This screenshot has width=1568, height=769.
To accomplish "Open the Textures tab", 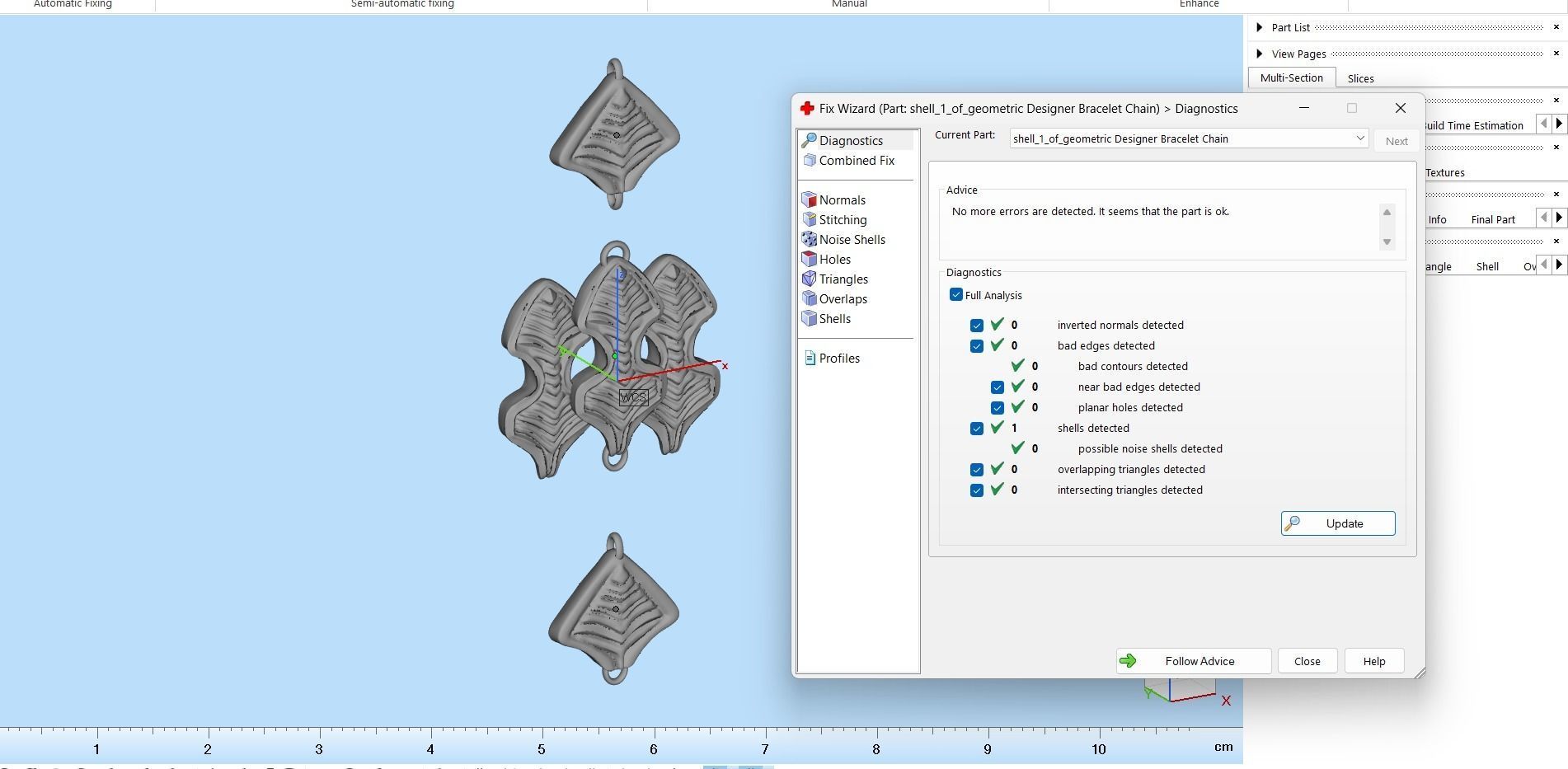I will [1445, 173].
